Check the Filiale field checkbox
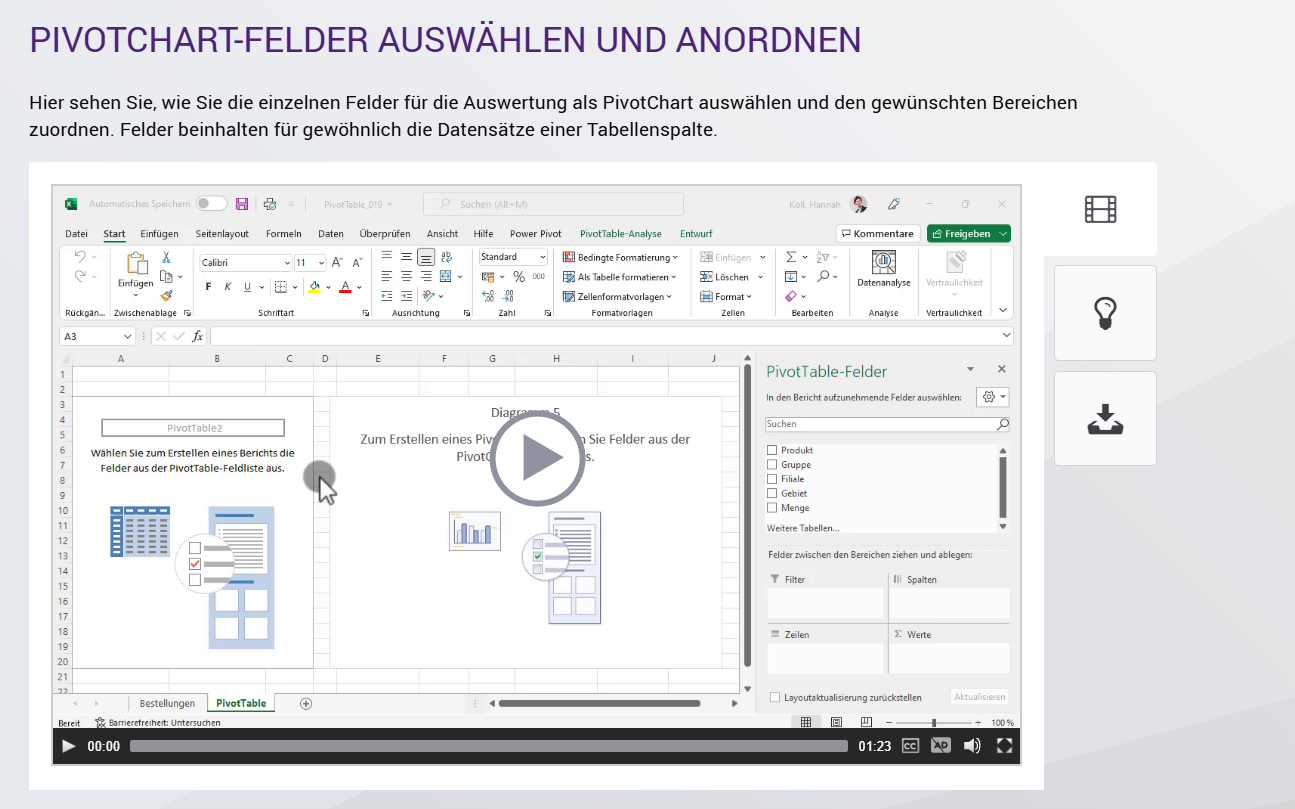This screenshot has height=809, width=1295. coord(772,479)
